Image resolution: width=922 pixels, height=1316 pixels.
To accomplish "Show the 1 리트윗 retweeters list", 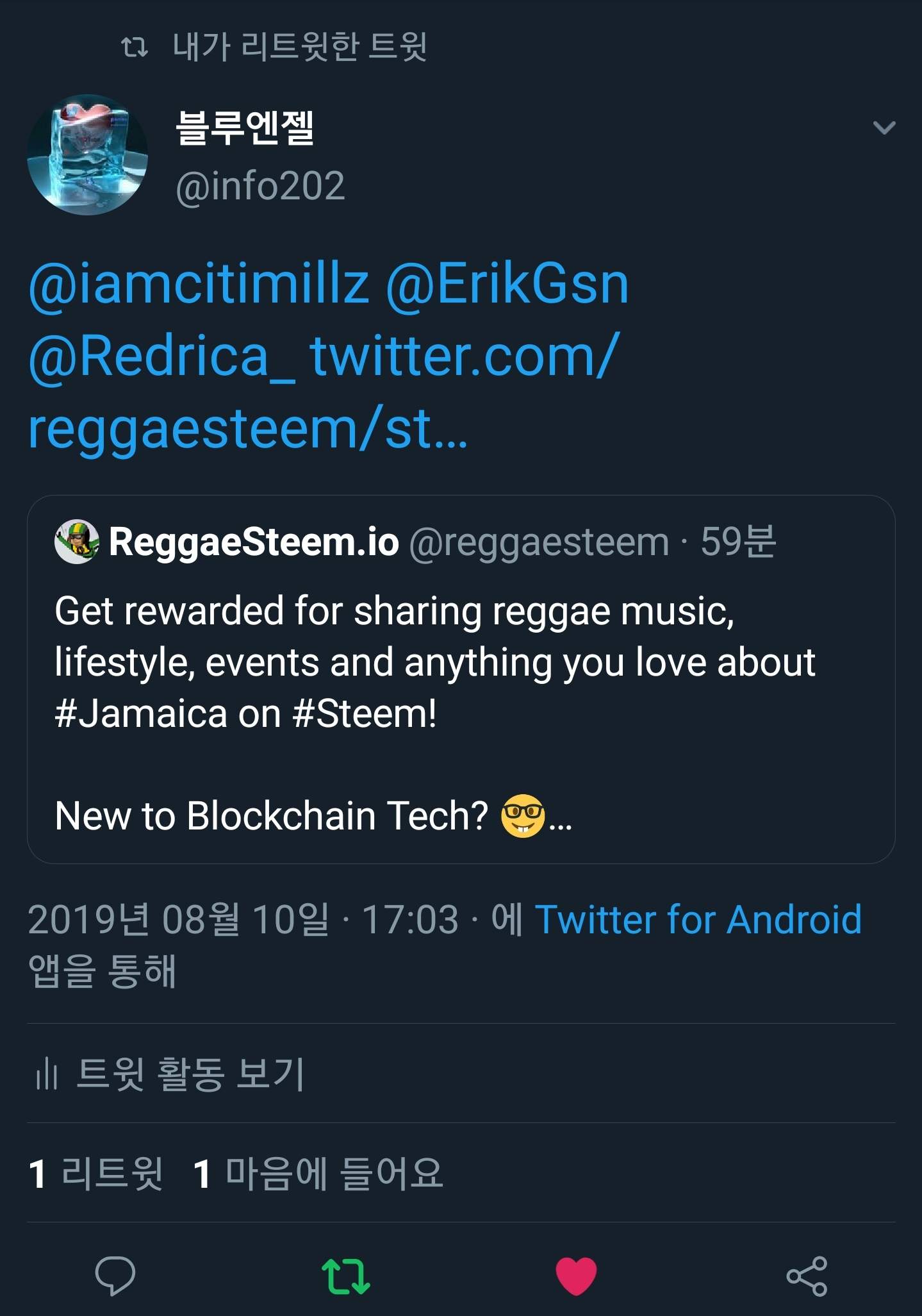I will [96, 1173].
